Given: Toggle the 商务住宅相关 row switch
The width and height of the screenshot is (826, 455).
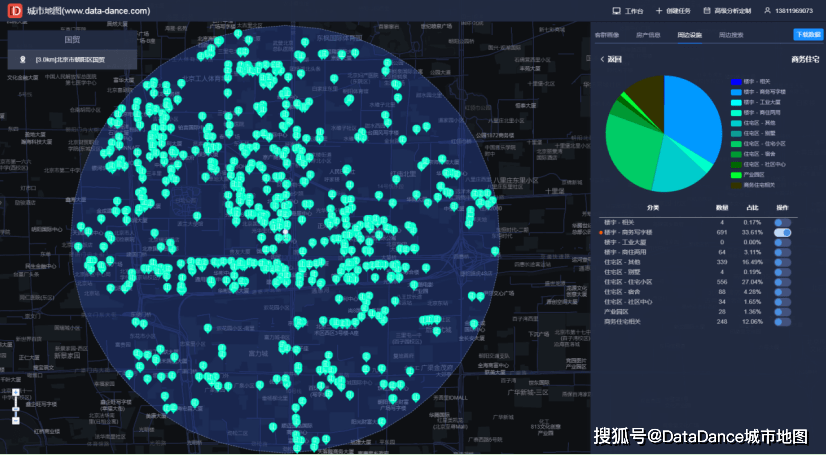Looking at the screenshot, I should coord(782,322).
